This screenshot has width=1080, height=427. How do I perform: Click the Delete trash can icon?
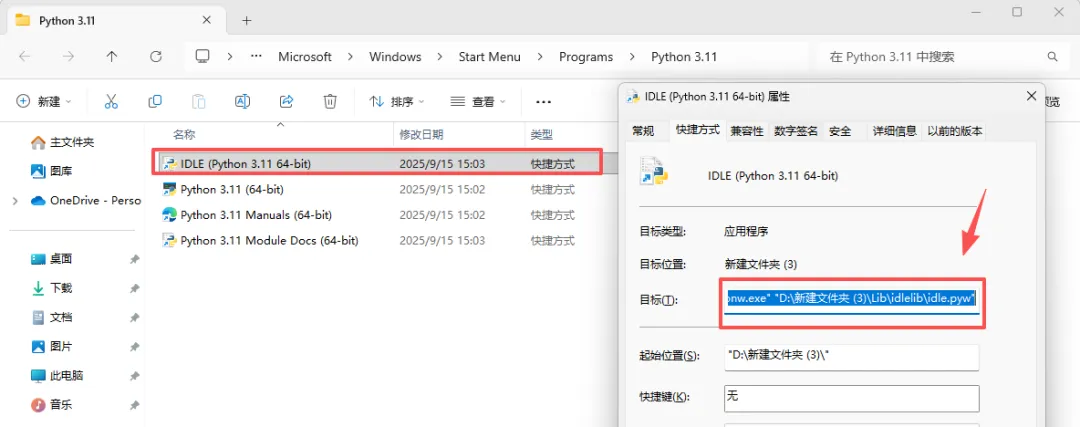pos(330,101)
